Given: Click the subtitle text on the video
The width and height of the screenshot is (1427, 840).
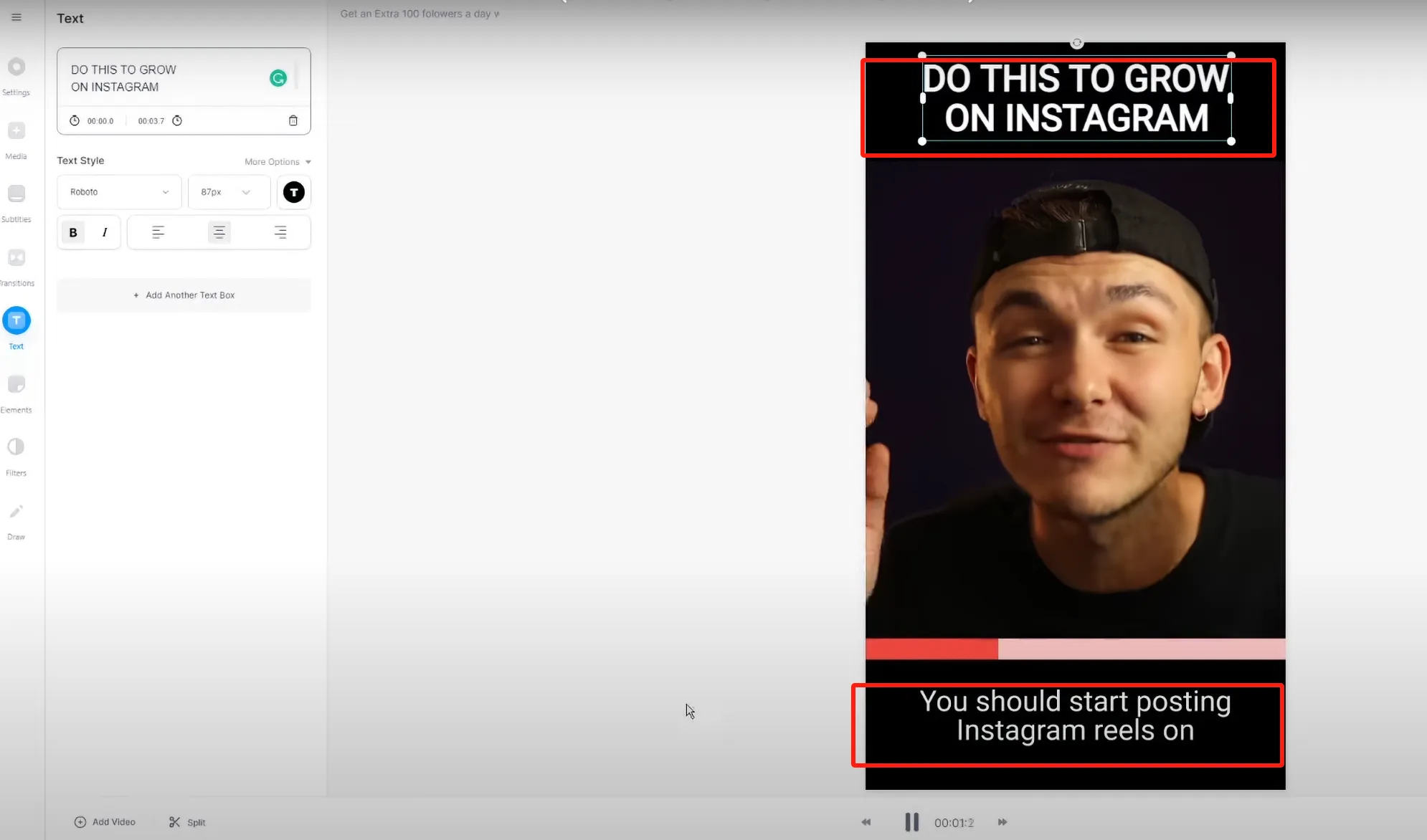Looking at the screenshot, I should point(1075,716).
